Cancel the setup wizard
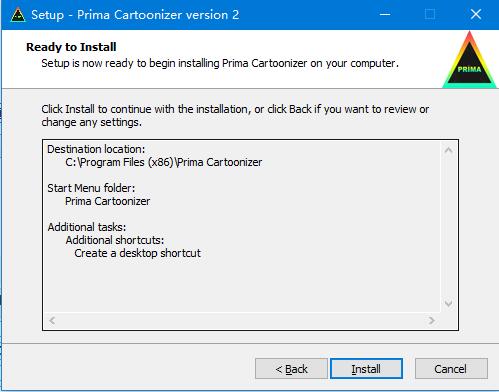The height and width of the screenshot is (392, 499). point(451,369)
